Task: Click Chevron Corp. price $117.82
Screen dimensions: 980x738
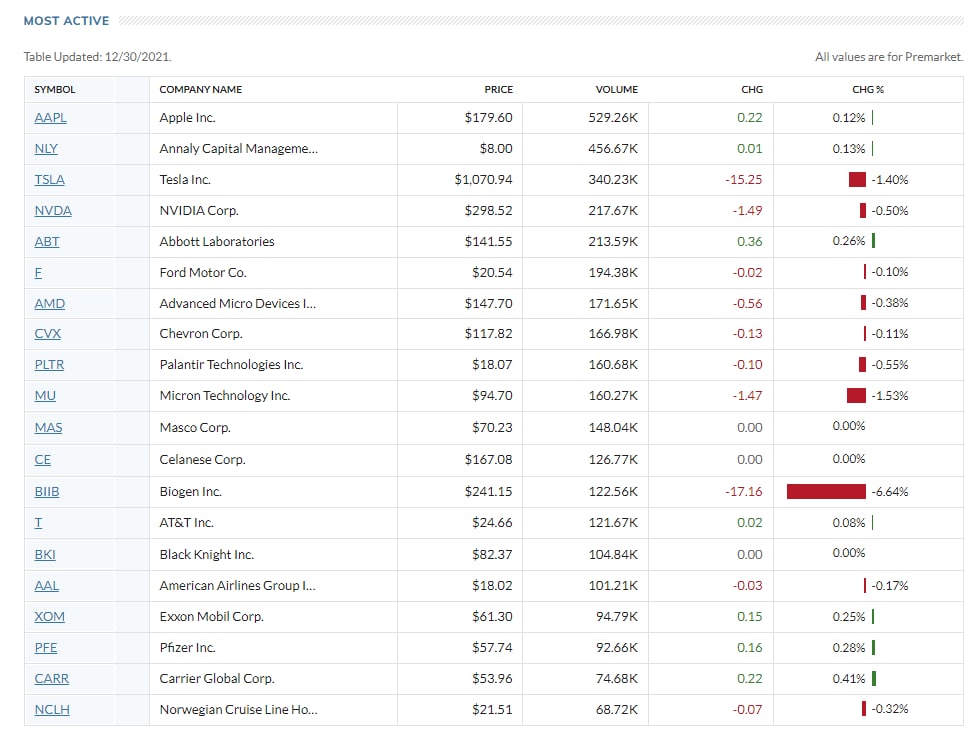Action: tap(488, 334)
